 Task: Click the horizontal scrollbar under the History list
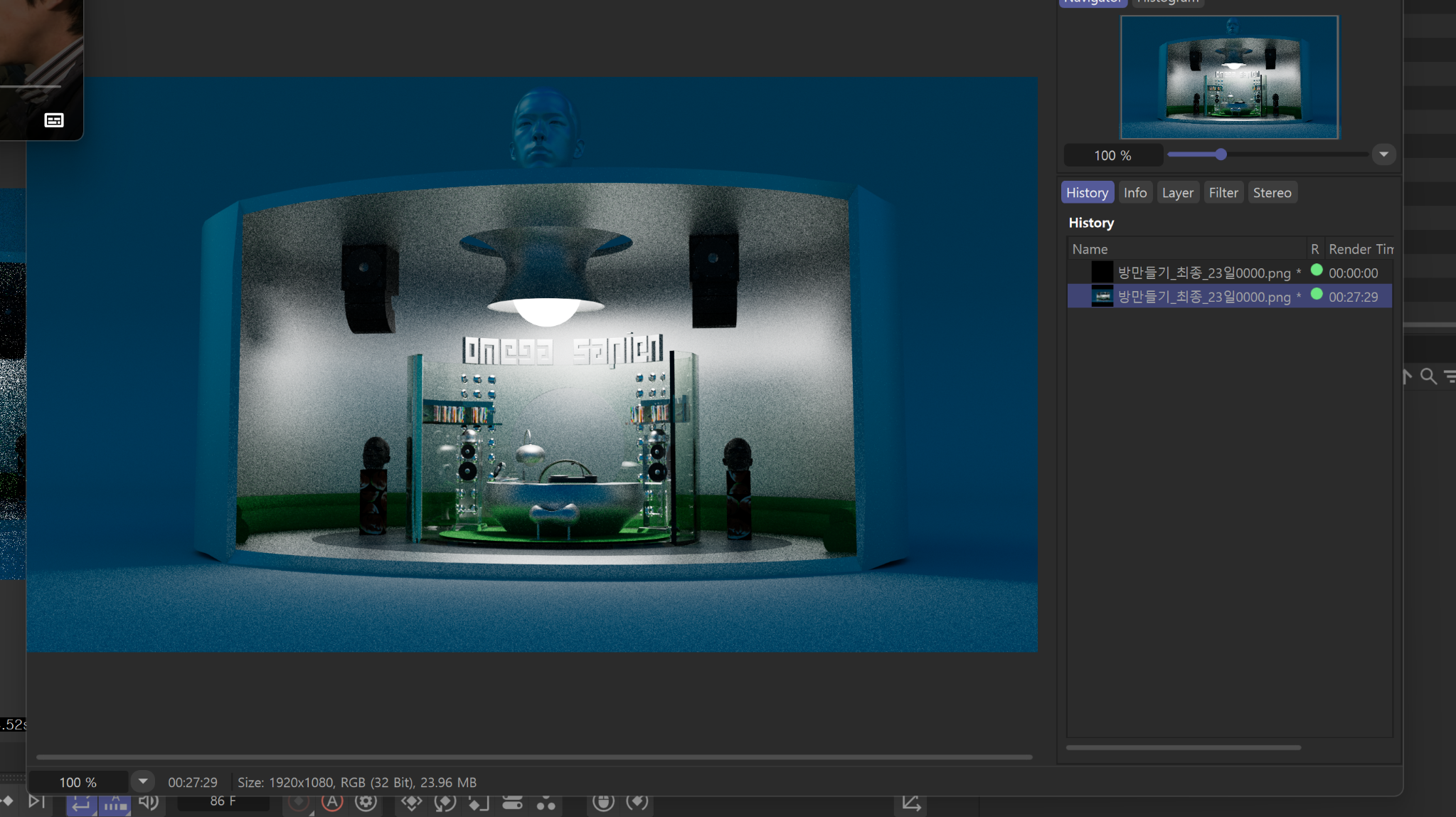click(x=1184, y=747)
